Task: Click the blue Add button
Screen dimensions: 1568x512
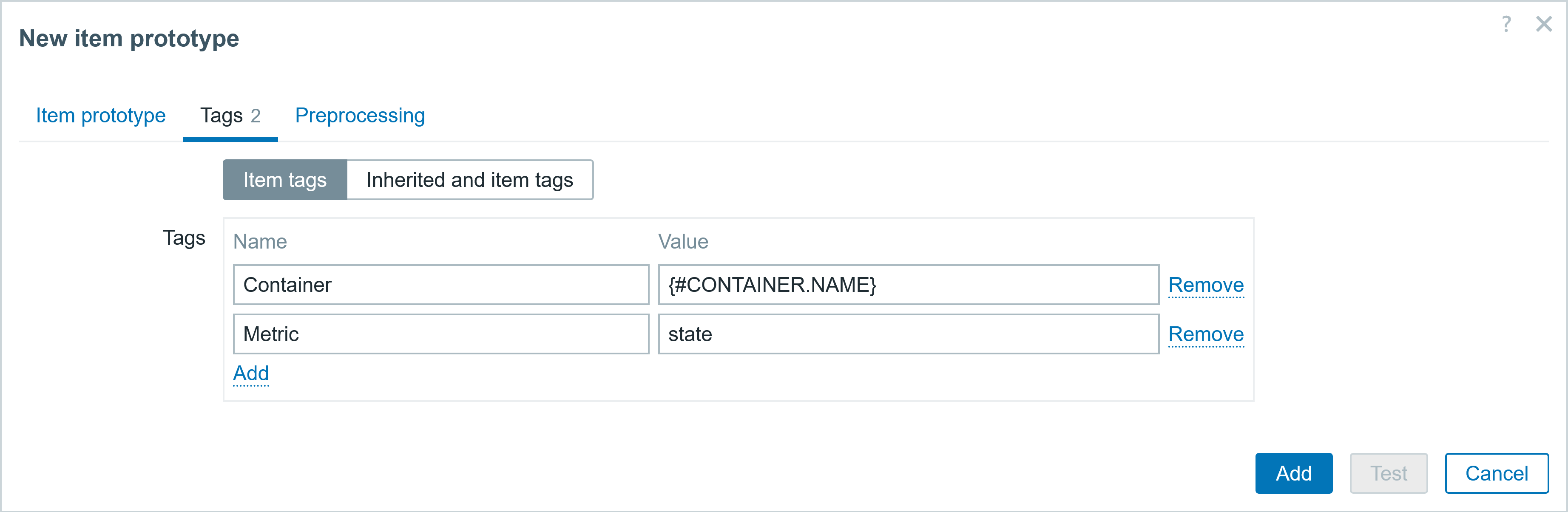Action: (1293, 473)
